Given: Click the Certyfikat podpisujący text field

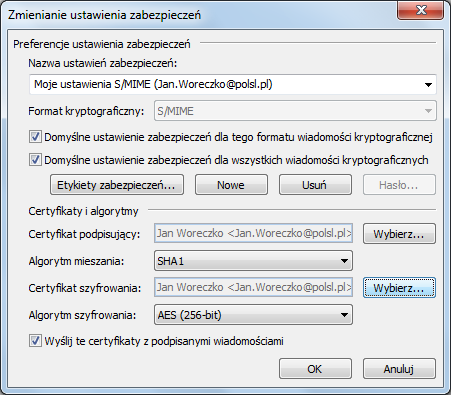Looking at the screenshot, I should click(253, 233).
